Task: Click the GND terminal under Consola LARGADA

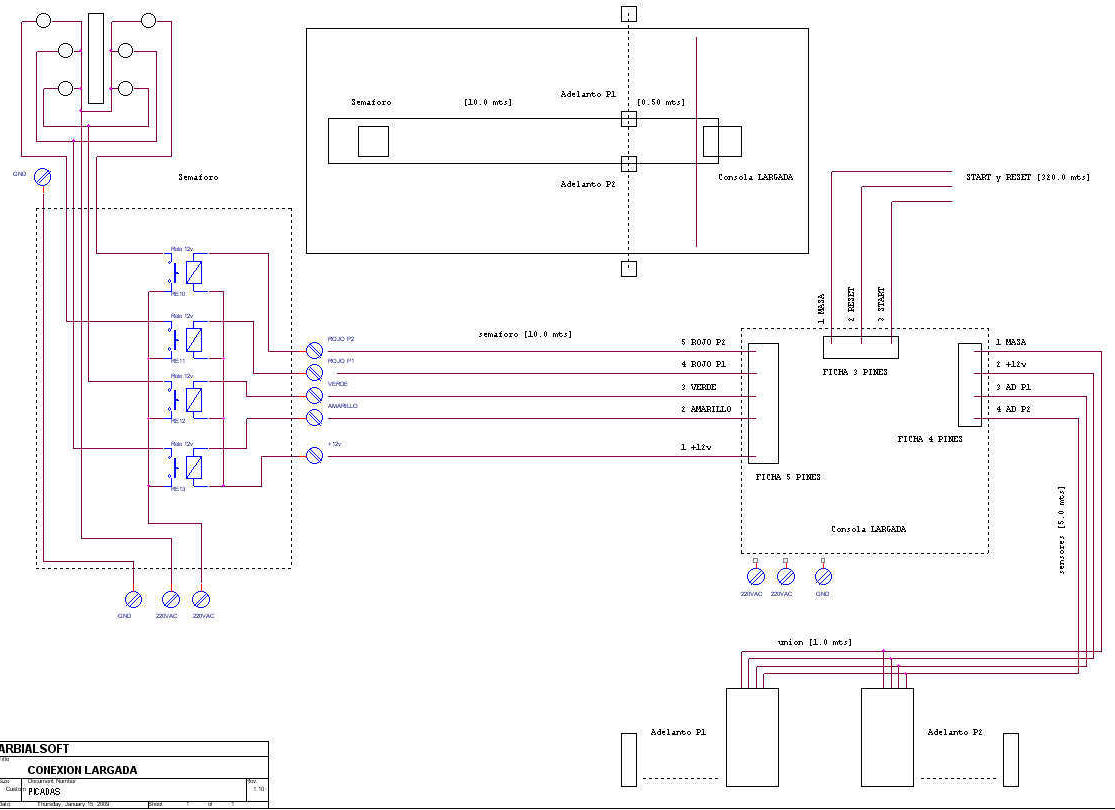Action: 823,576
